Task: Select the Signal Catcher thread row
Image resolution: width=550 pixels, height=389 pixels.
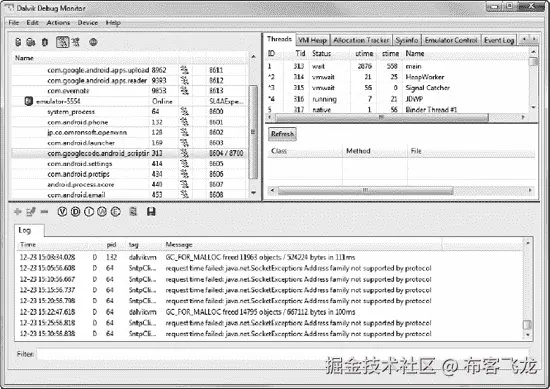Action: click(397, 88)
